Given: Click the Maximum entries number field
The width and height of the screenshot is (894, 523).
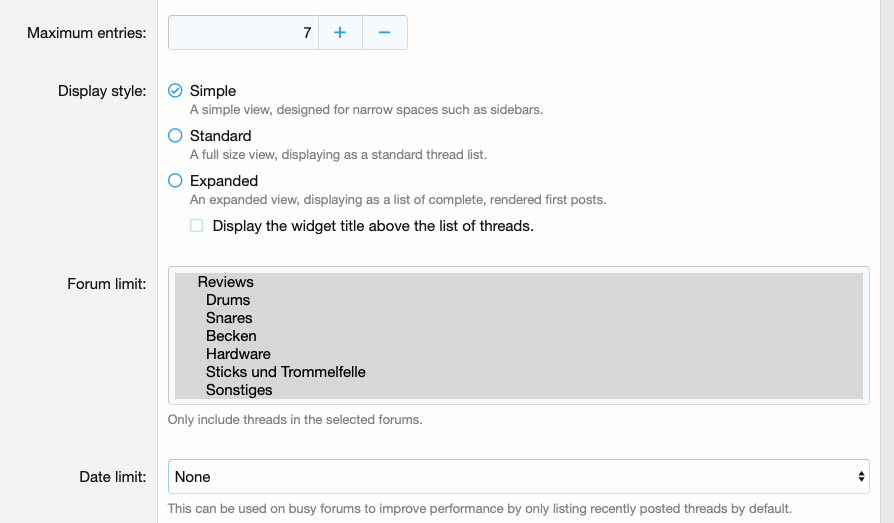Looking at the screenshot, I should [x=243, y=32].
